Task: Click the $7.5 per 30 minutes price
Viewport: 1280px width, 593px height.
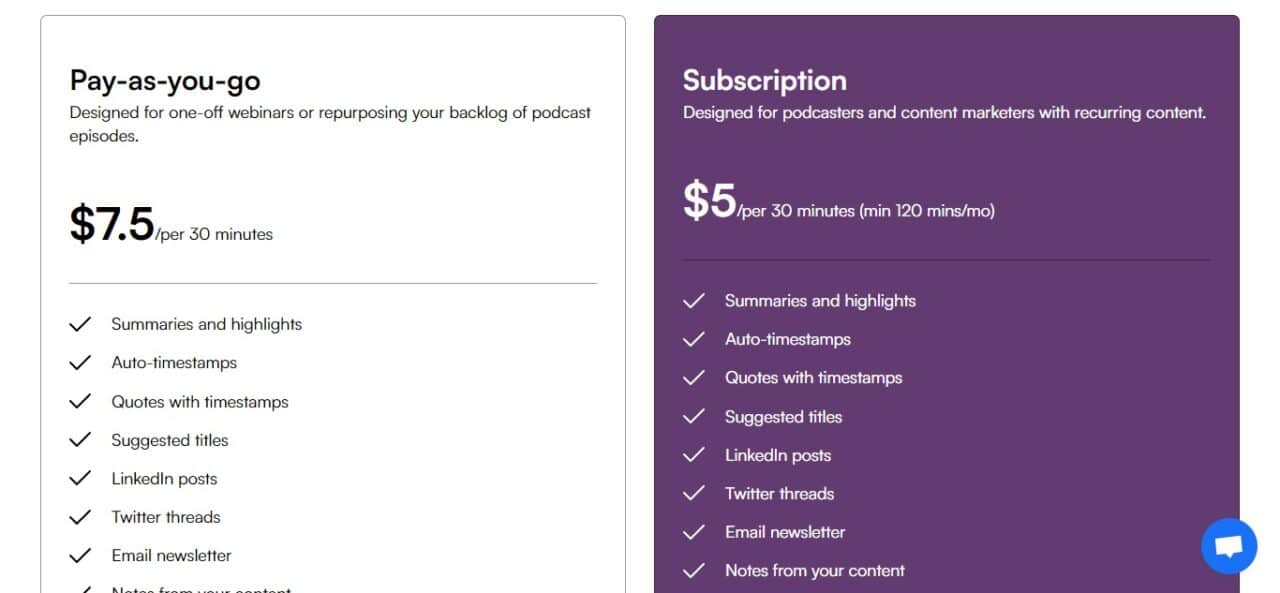Action: coord(171,225)
